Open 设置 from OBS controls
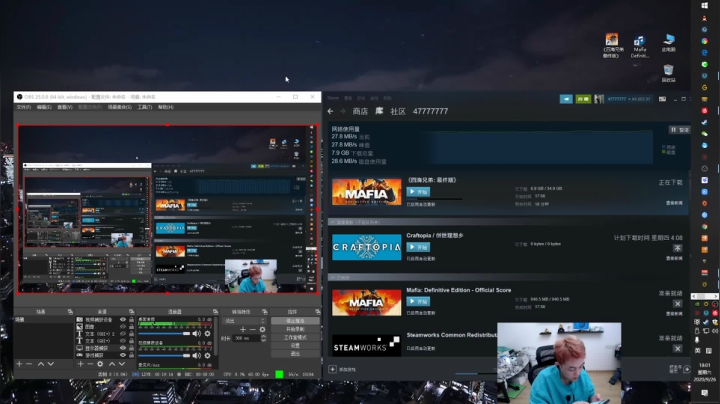The width and height of the screenshot is (720, 404). tap(295, 345)
